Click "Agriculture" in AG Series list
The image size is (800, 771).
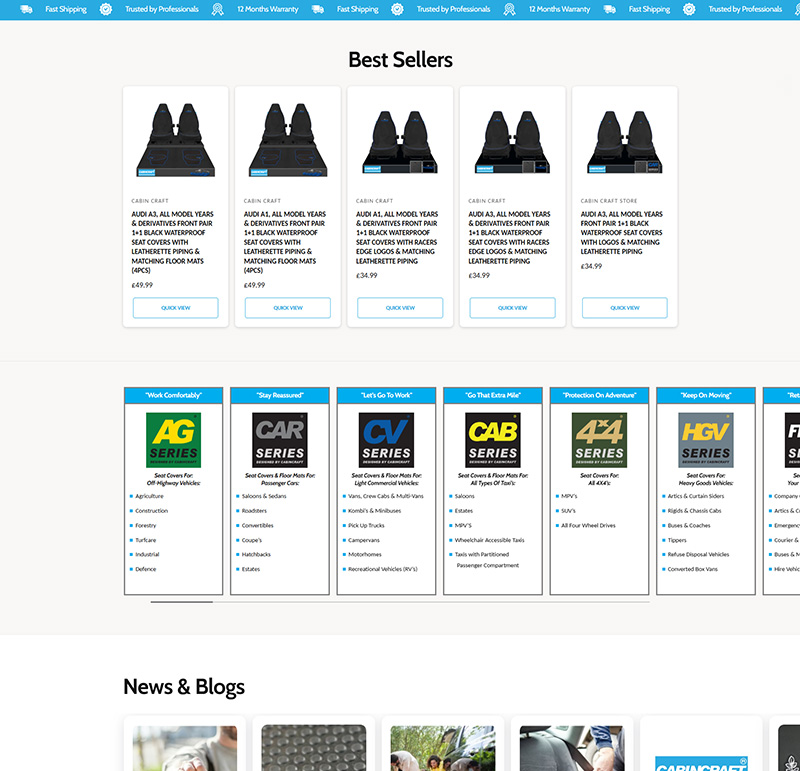tap(149, 496)
